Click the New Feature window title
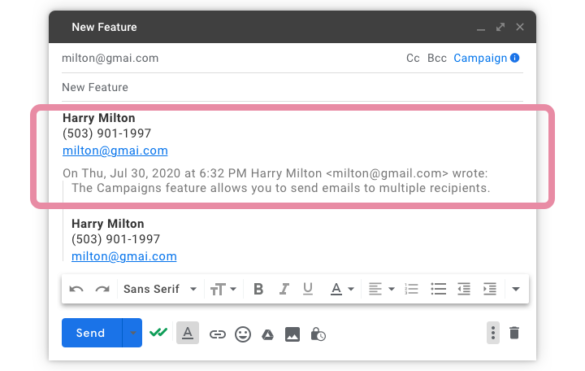The image size is (585, 371). [x=104, y=27]
